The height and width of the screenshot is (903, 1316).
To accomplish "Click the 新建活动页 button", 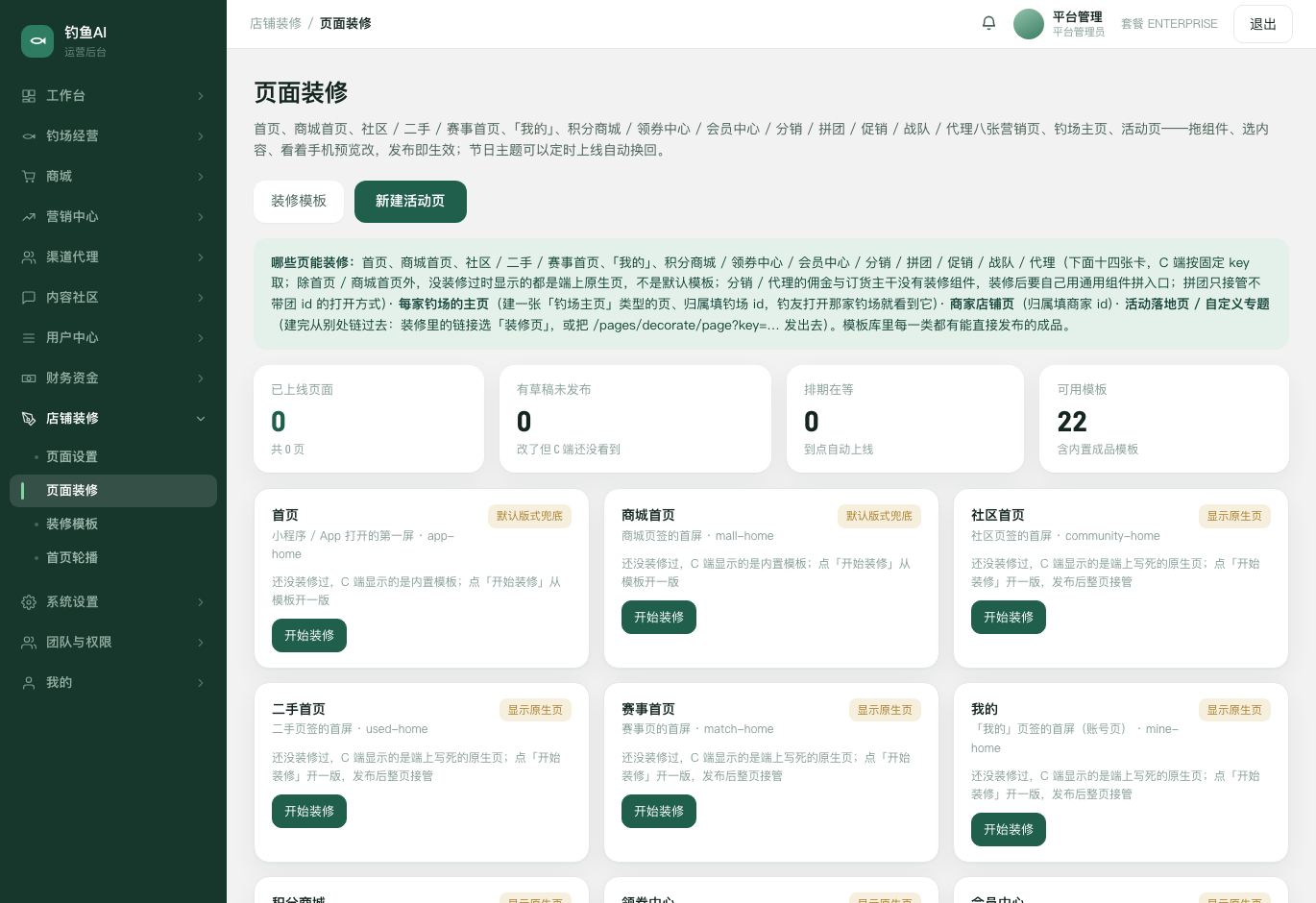I will 410,202.
